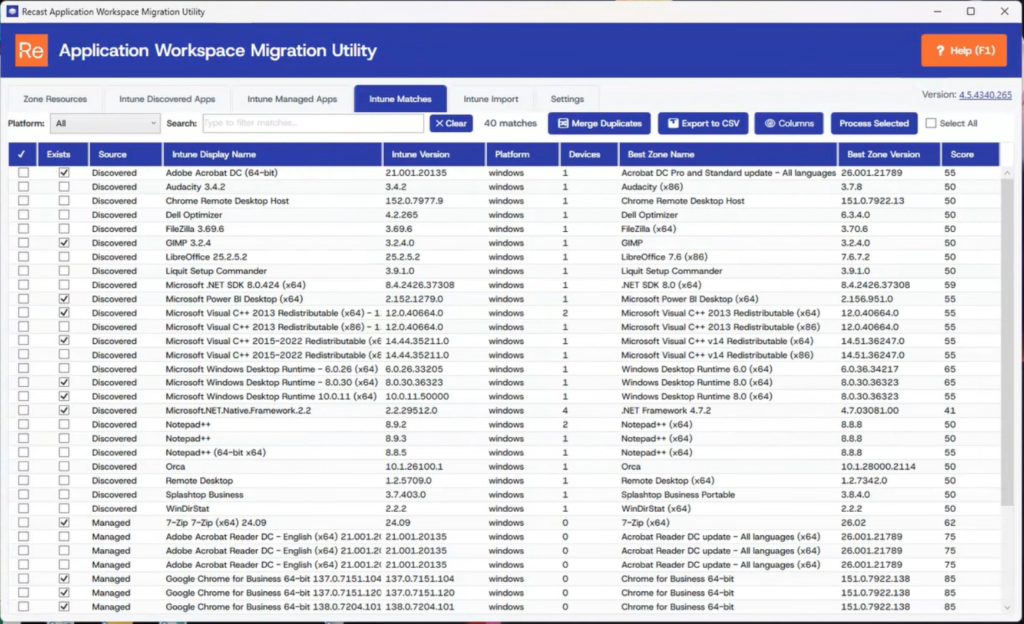Click best zone name 'WinDirStat (x64)'

[x=656, y=508]
